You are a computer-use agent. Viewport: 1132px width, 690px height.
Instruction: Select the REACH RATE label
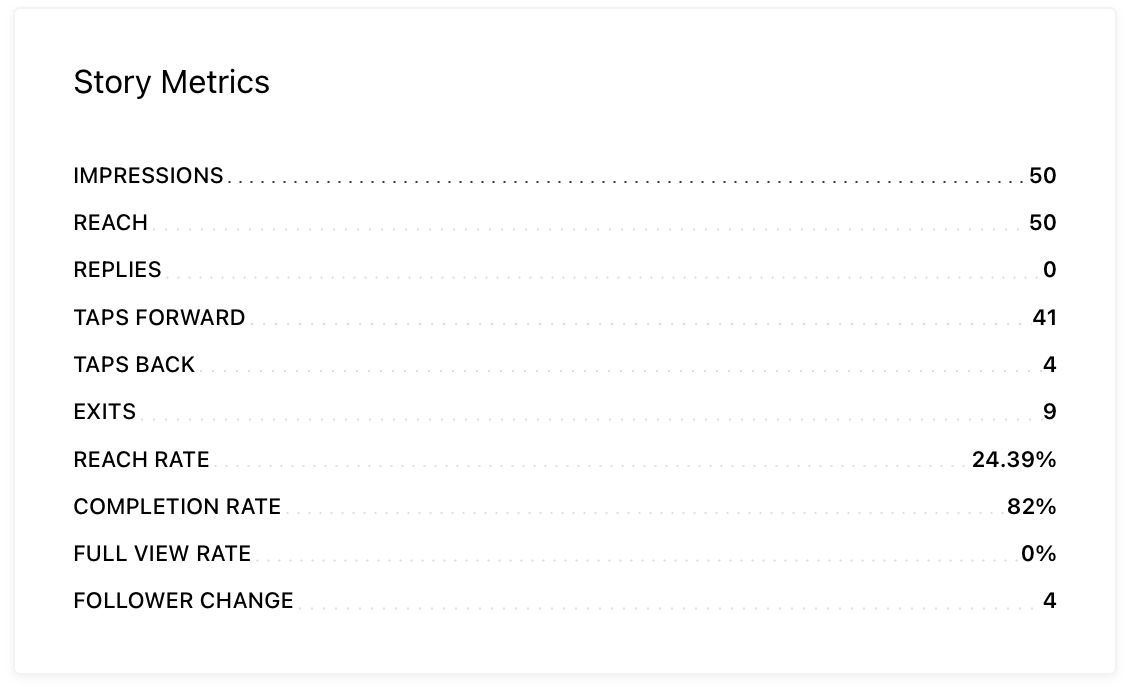click(x=142, y=459)
